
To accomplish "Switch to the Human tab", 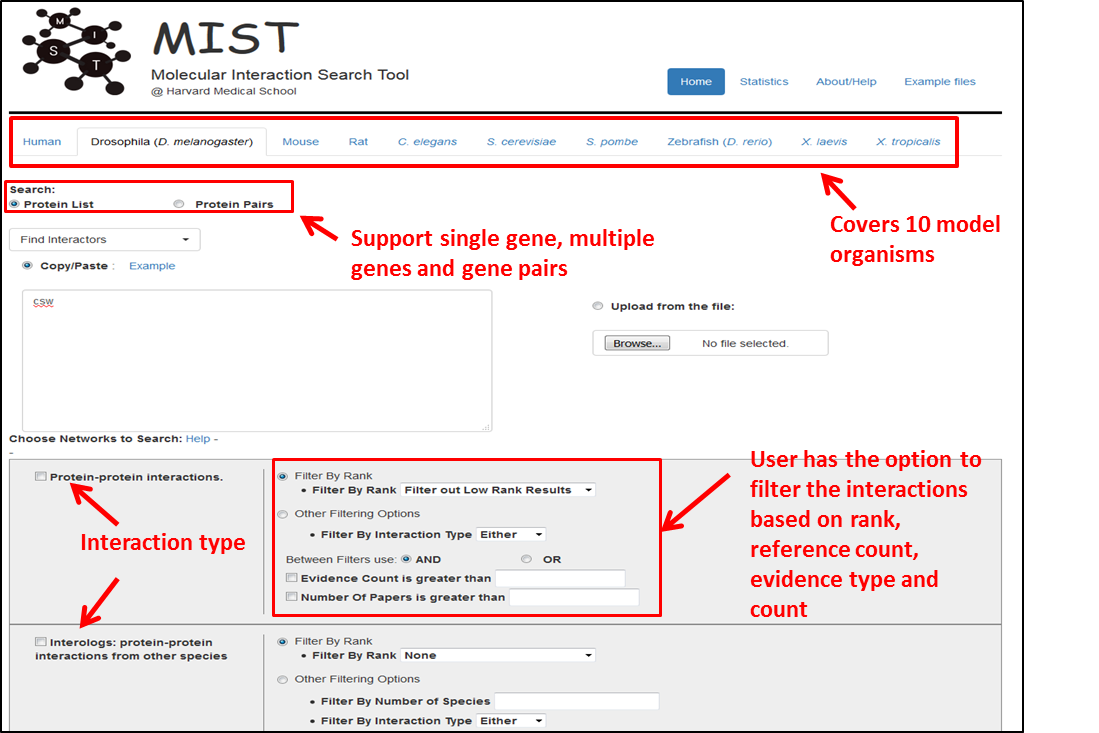I will [42, 142].
